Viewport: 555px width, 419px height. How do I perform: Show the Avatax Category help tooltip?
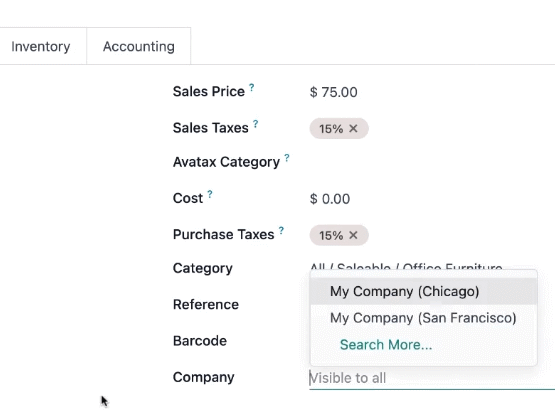click(x=287, y=158)
